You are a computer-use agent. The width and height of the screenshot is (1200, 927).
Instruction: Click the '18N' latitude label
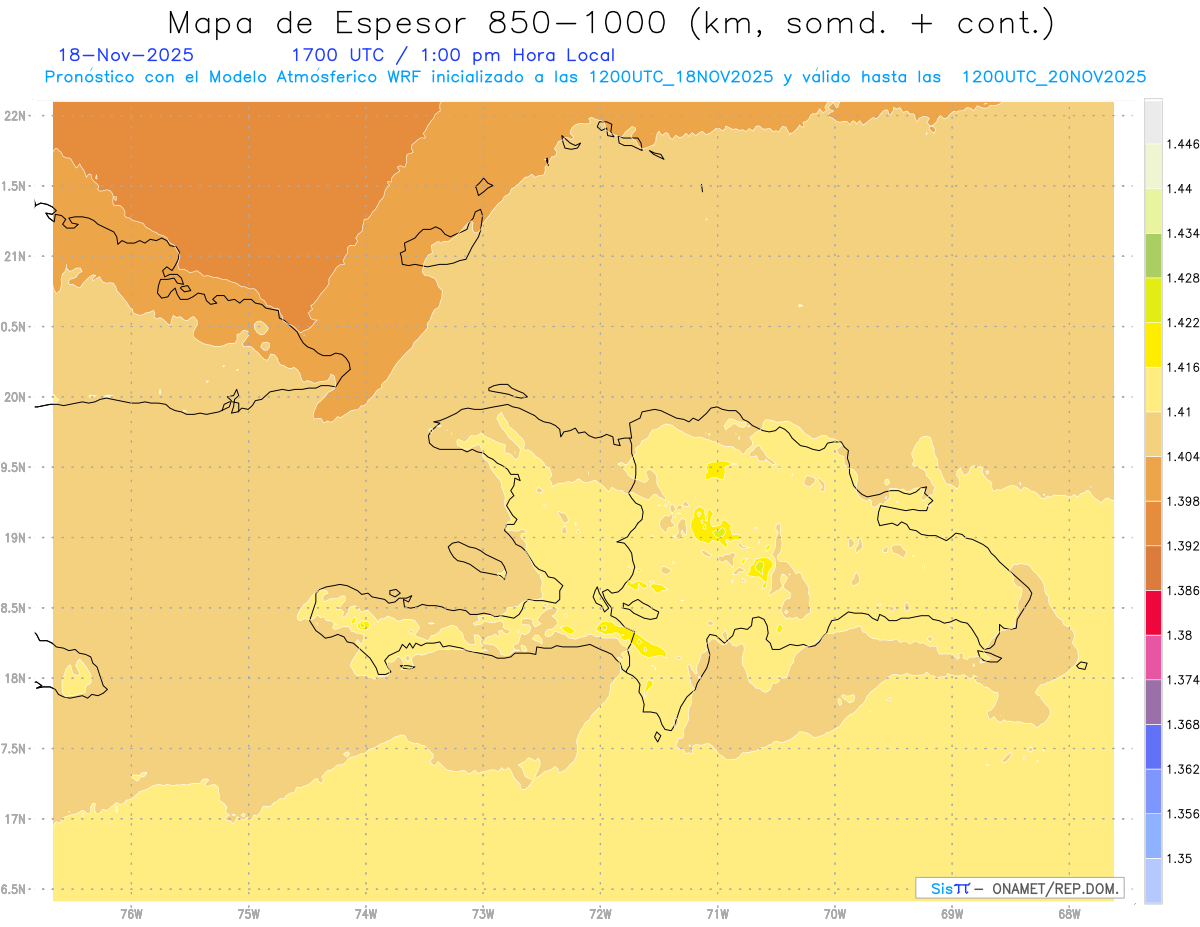[15, 679]
